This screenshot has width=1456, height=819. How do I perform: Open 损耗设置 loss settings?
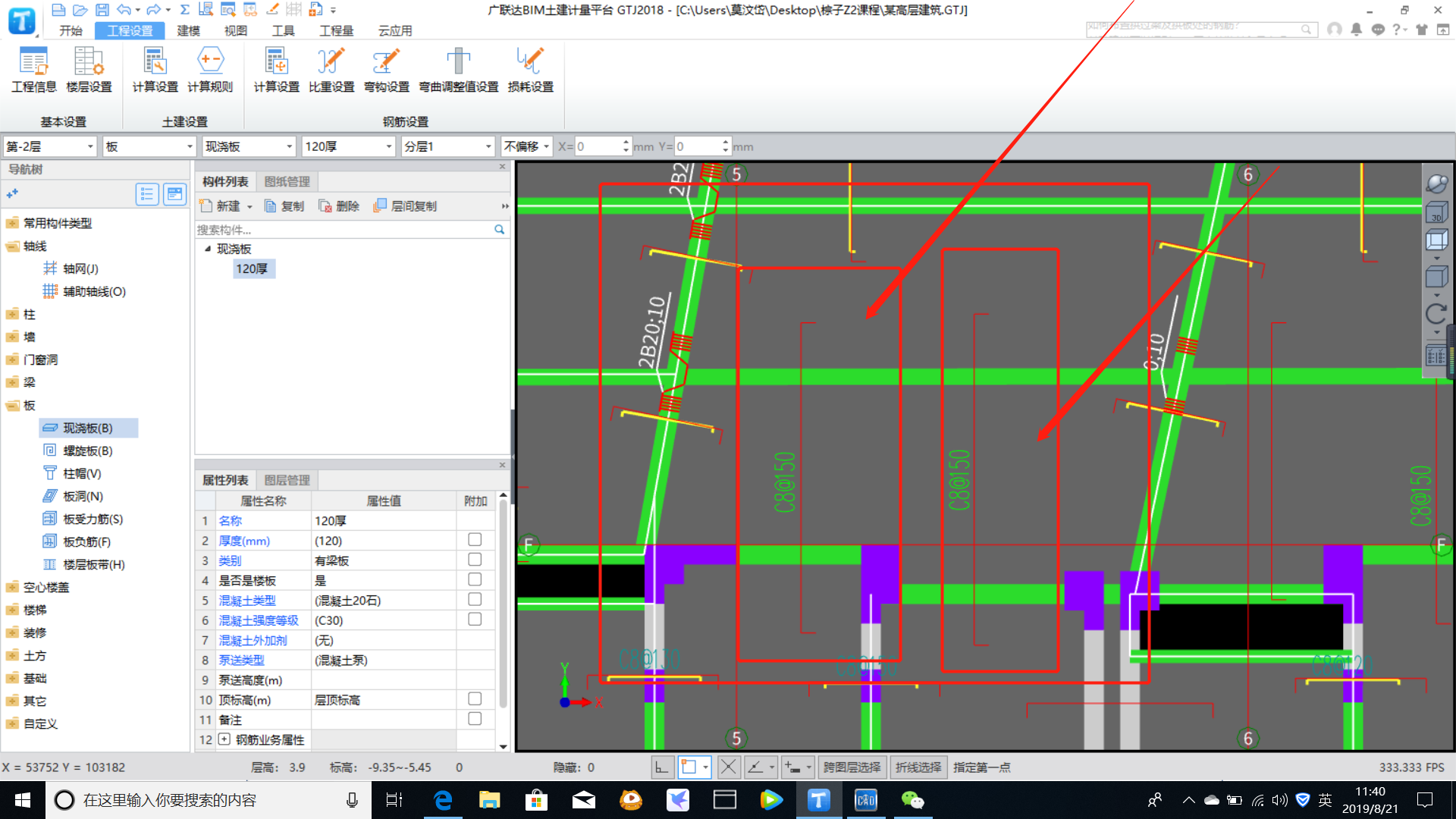tap(530, 71)
